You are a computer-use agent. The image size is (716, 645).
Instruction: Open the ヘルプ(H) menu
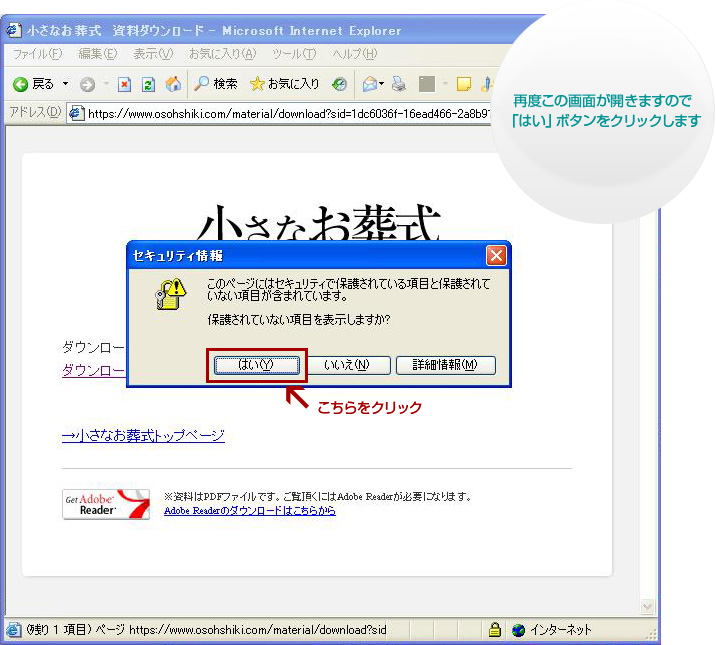(x=354, y=54)
